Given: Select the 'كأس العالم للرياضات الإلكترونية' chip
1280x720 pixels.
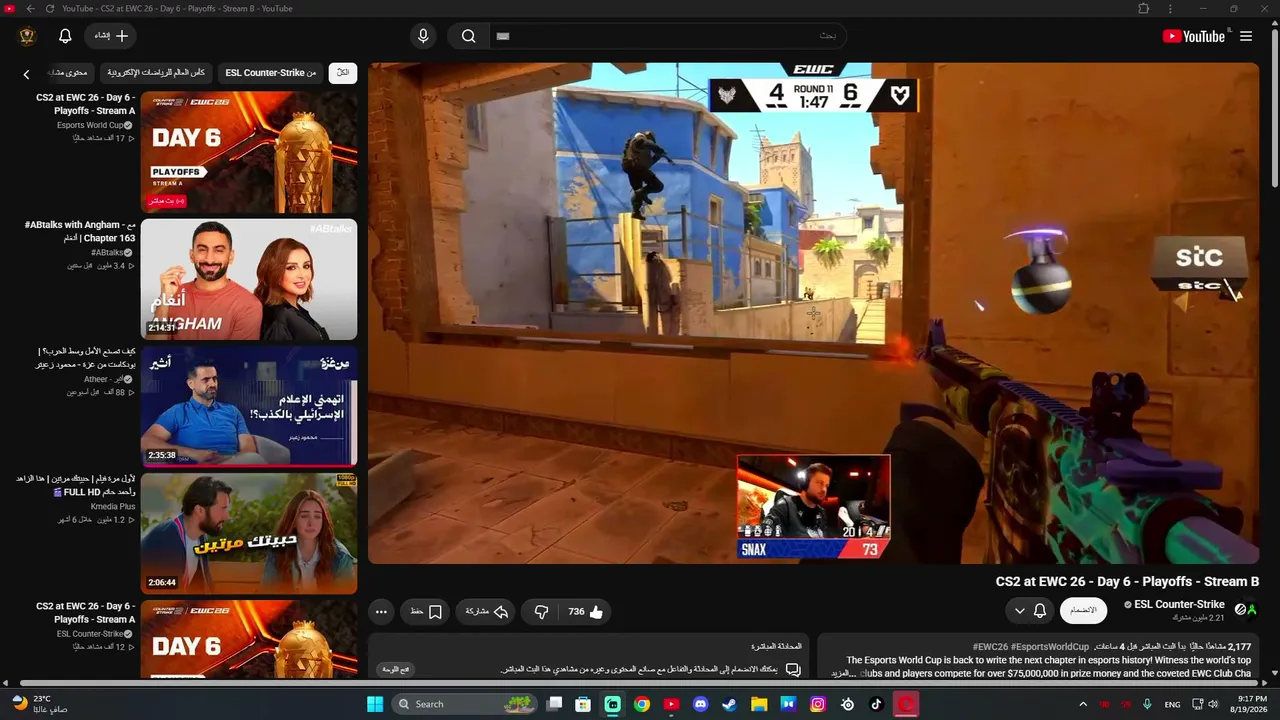Looking at the screenshot, I should [156, 73].
